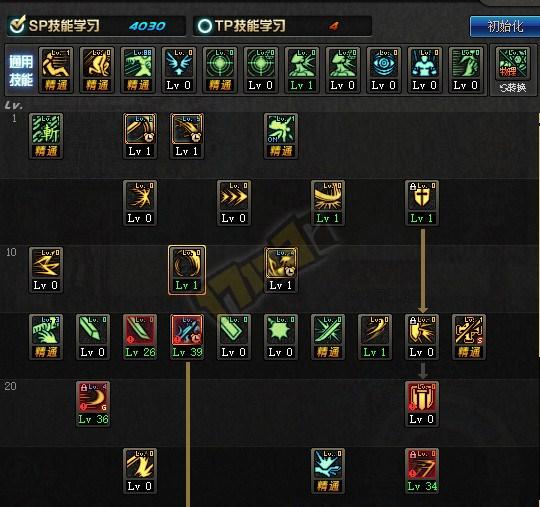Click the red pillar gate Lv 0 skill
The image size is (540, 507).
tap(422, 404)
